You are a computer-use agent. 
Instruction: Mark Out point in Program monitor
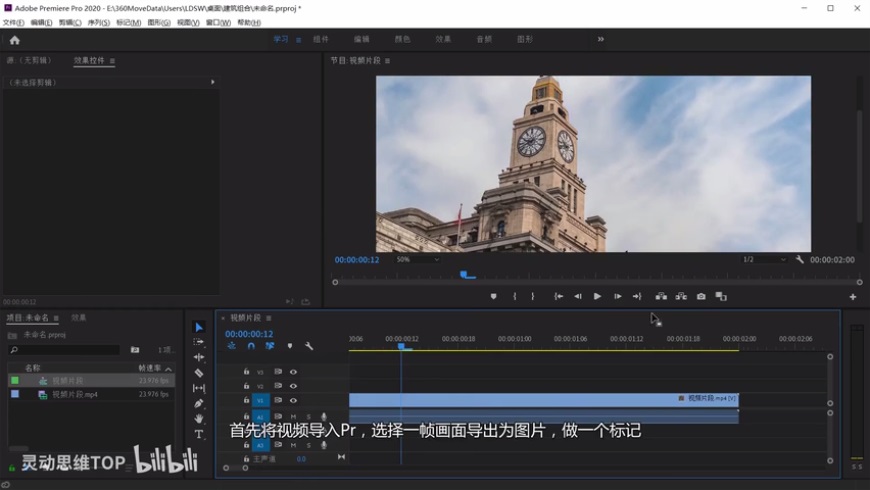(x=533, y=296)
